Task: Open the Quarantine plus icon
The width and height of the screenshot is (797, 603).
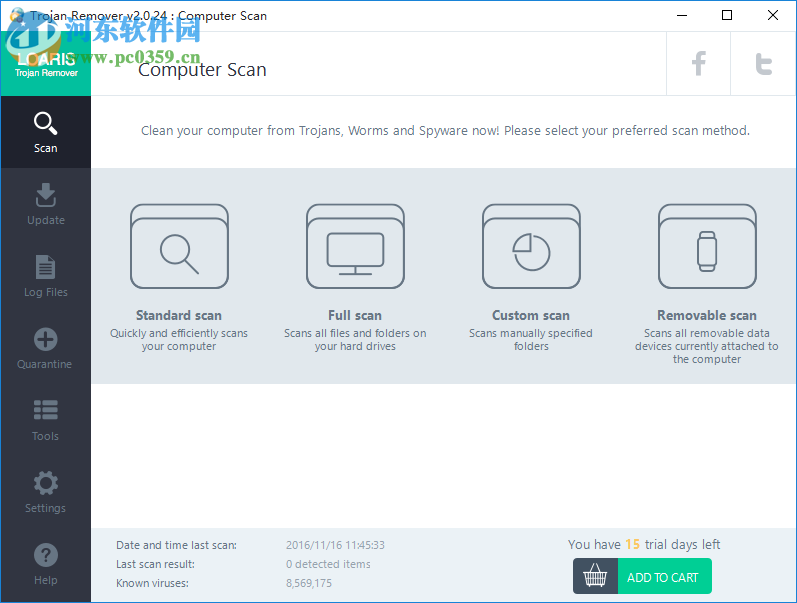Action: click(x=46, y=339)
